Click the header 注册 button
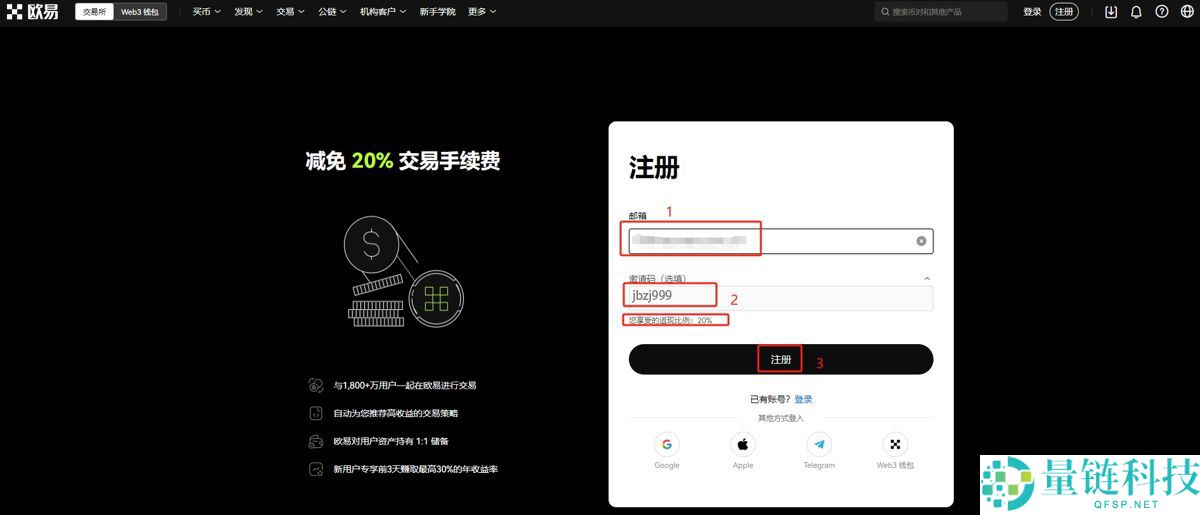Viewport: 1200px width, 515px height. pyautogui.click(x=1065, y=12)
